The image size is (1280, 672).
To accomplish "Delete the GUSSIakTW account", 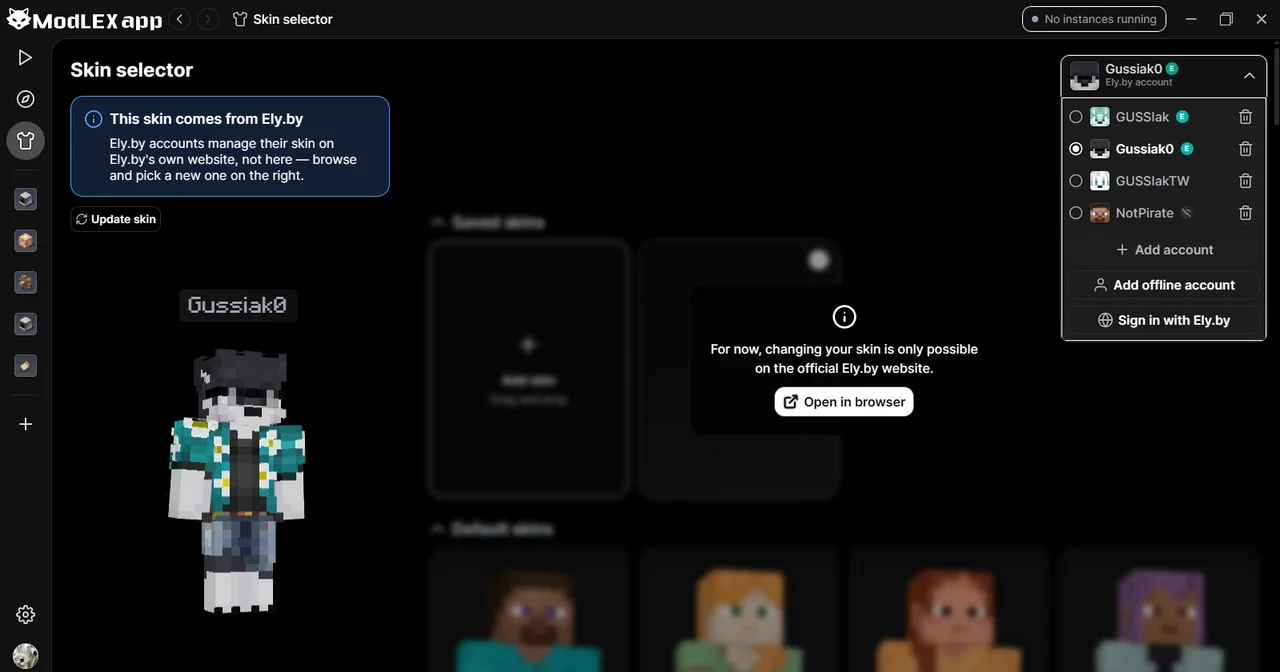I will point(1245,181).
